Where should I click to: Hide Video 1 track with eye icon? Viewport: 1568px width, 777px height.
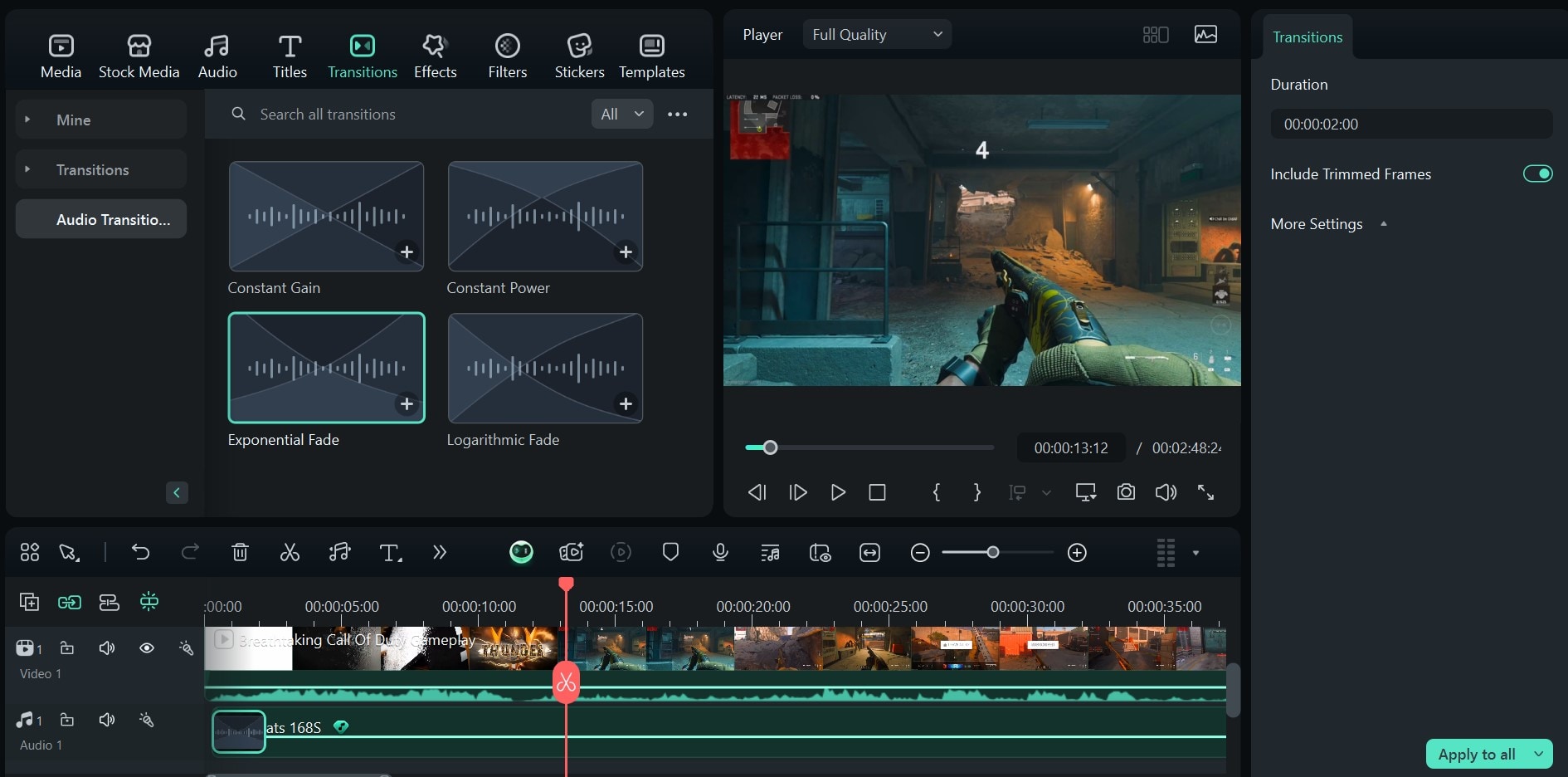[147, 648]
